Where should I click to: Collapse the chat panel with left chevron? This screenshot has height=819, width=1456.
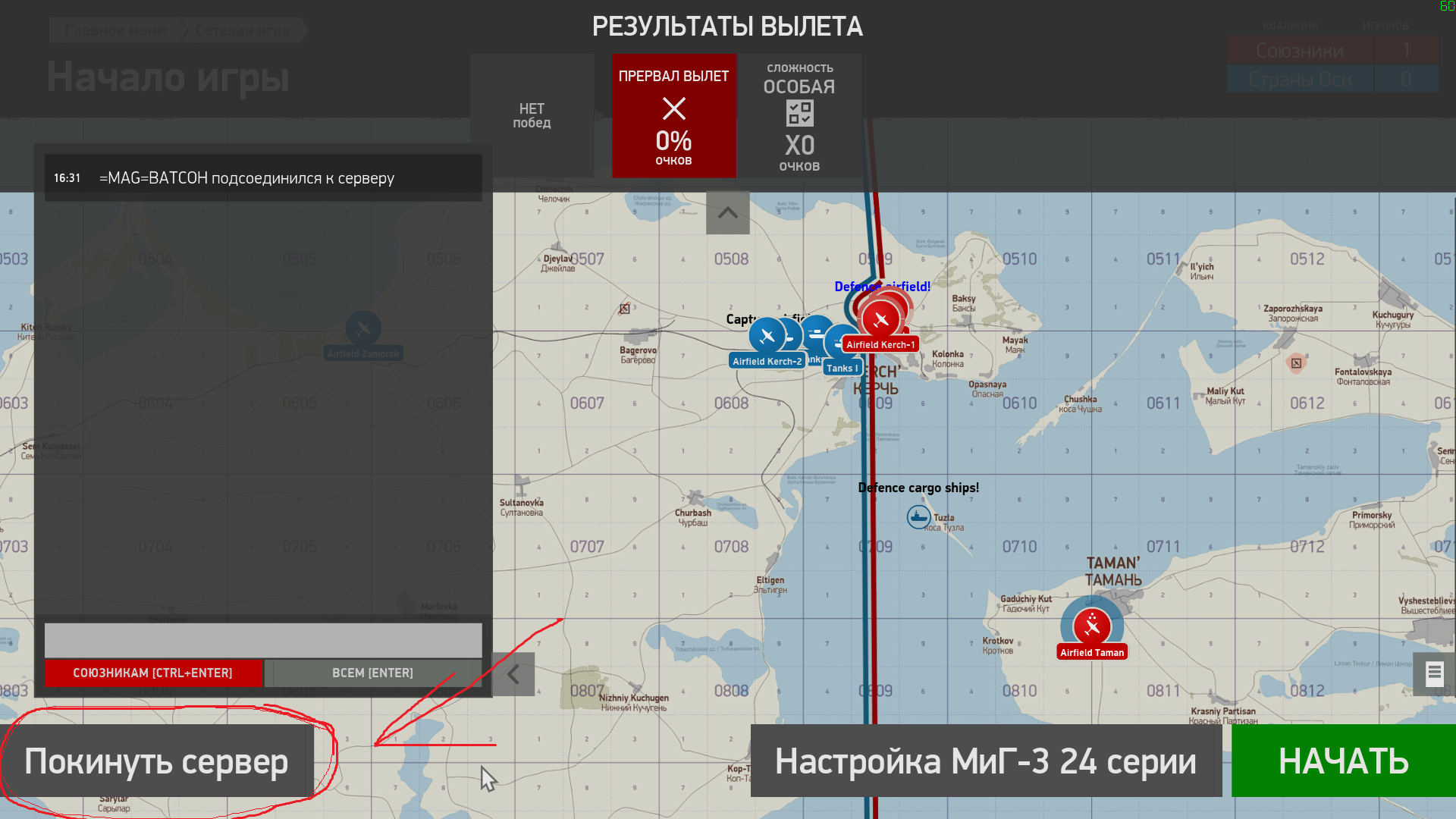tap(513, 674)
